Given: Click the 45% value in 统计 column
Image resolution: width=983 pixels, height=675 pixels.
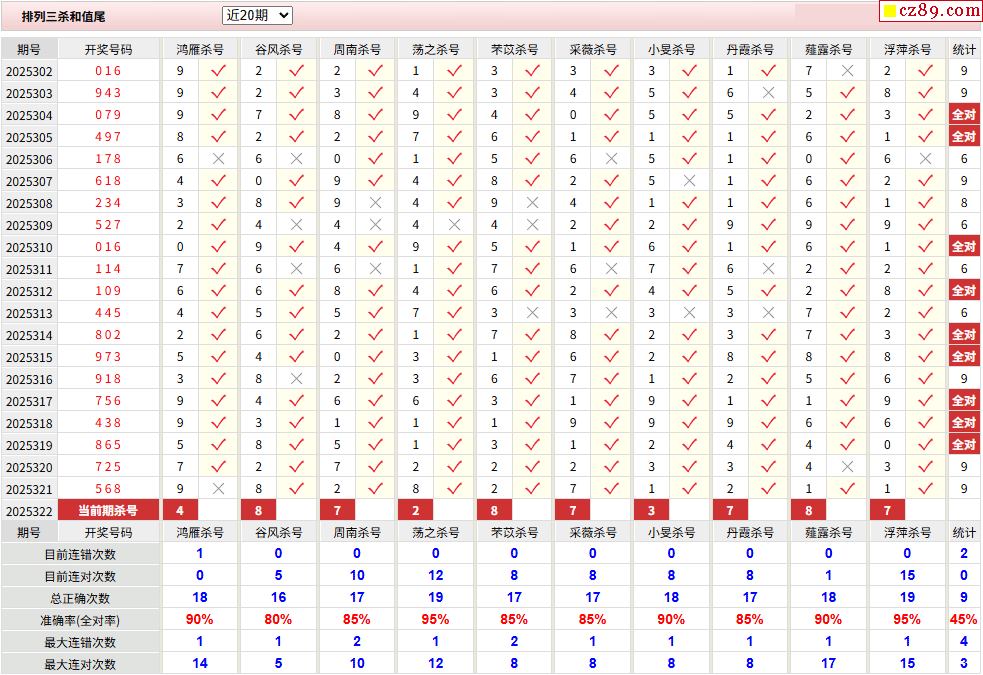Looking at the screenshot, I should click(x=964, y=619).
